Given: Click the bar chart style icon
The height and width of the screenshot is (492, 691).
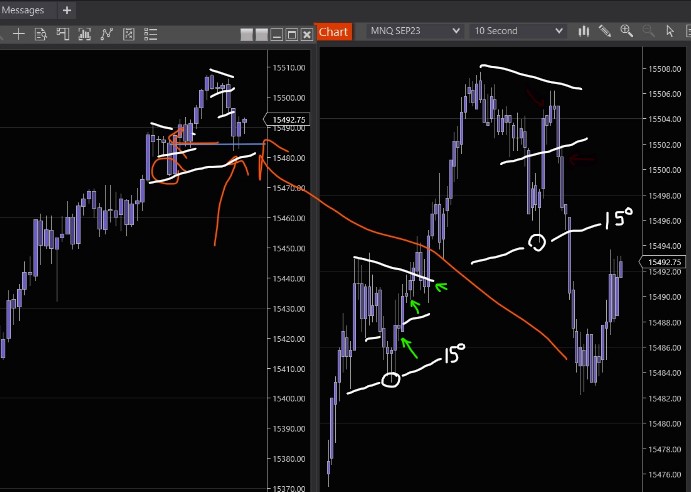Looking at the screenshot, I should tap(583, 31).
